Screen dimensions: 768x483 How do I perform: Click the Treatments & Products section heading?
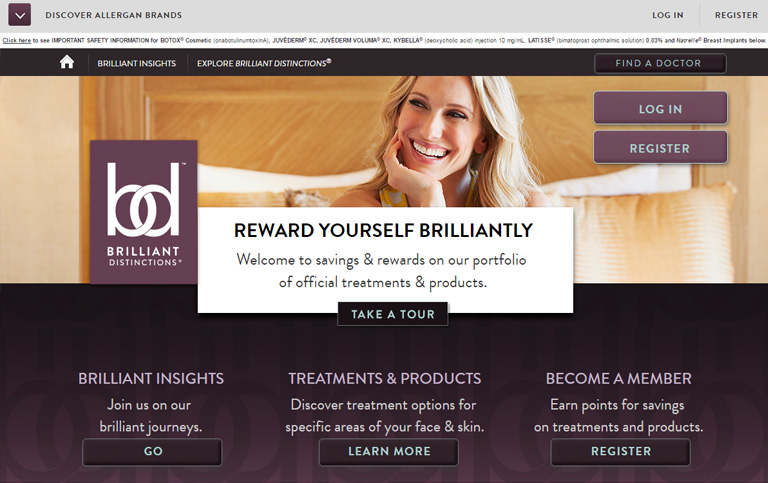coord(384,379)
